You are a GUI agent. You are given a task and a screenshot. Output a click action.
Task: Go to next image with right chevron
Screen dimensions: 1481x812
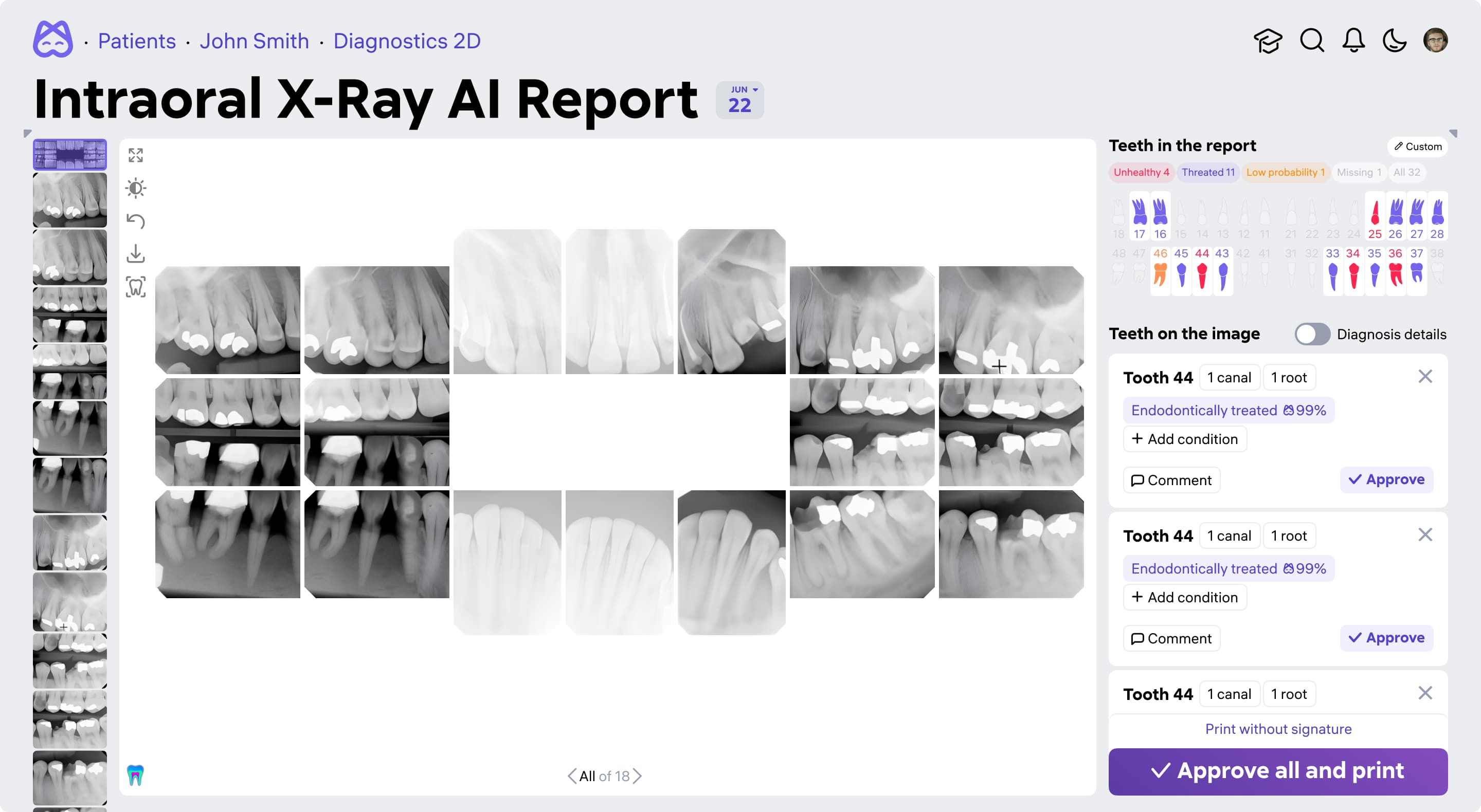tap(638, 776)
